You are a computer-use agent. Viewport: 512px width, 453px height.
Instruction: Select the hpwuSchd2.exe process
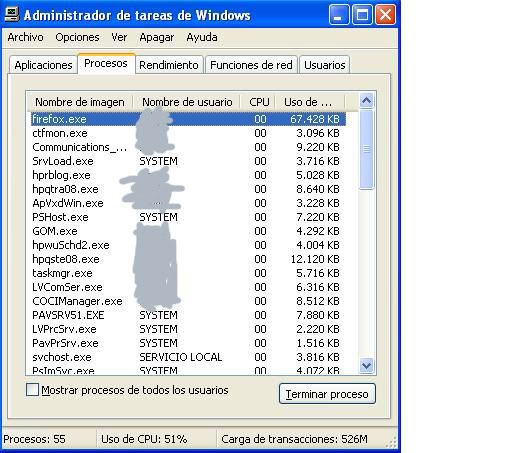[188, 245]
